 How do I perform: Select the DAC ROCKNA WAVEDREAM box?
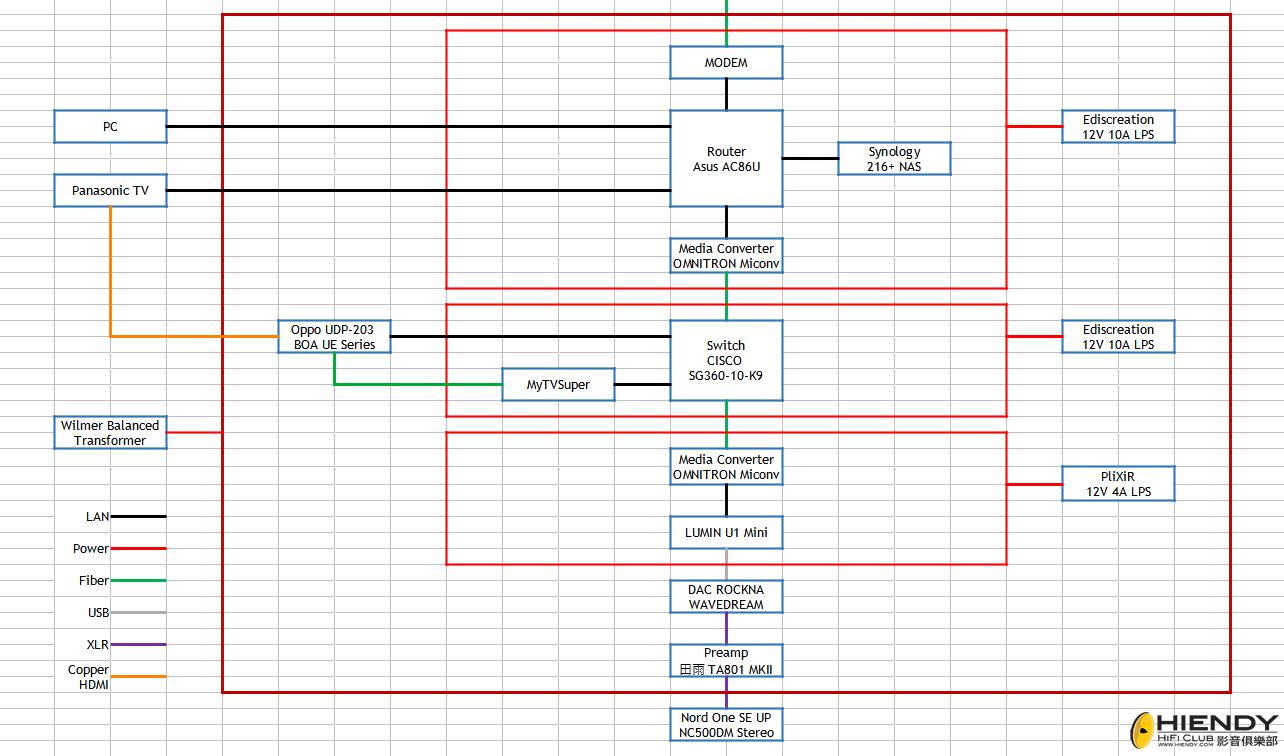pyautogui.click(x=726, y=597)
